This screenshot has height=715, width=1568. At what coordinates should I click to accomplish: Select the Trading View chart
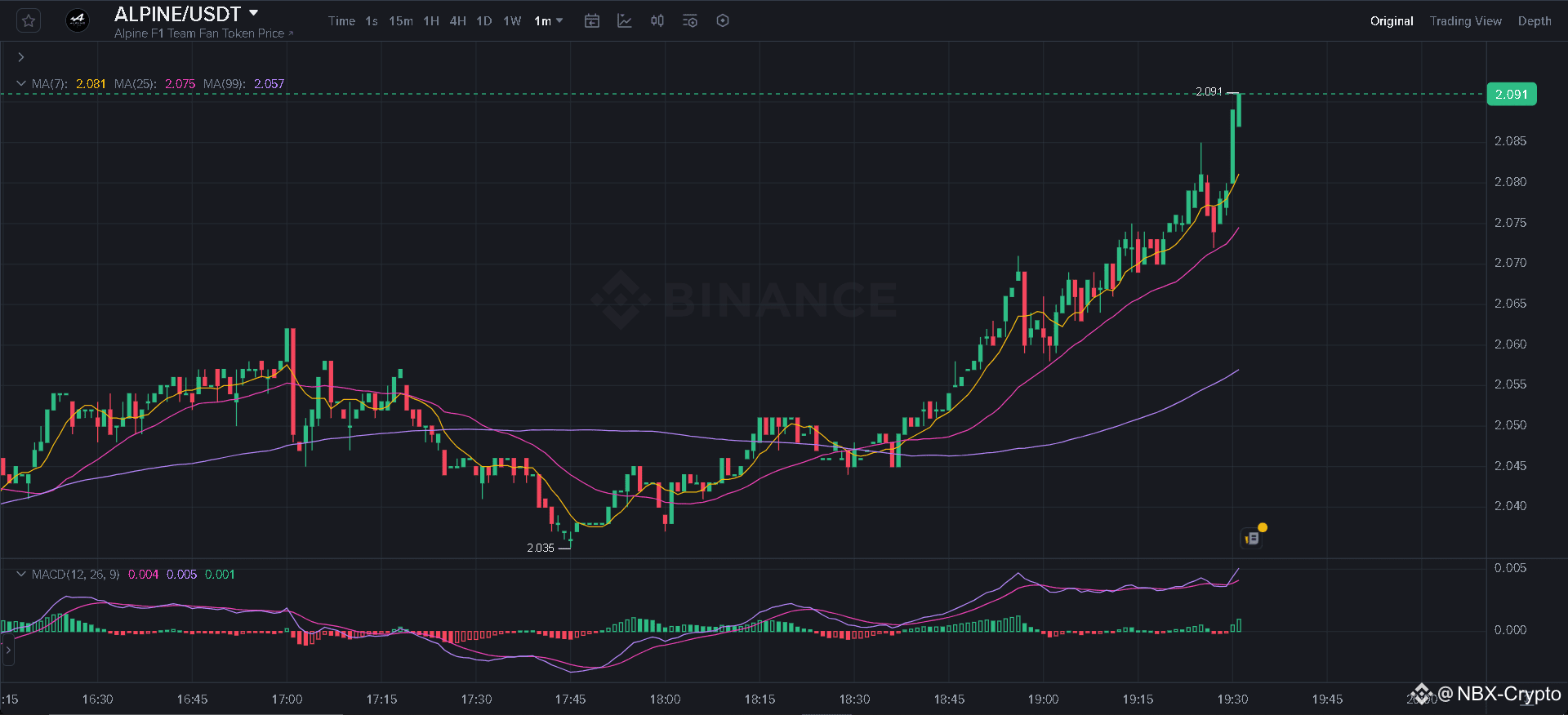1466,21
